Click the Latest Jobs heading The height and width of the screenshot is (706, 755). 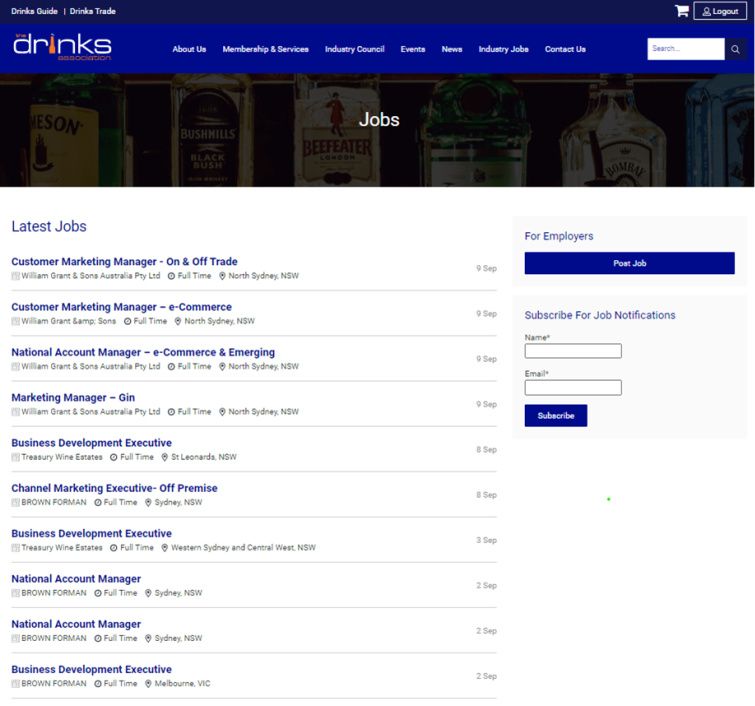[49, 226]
